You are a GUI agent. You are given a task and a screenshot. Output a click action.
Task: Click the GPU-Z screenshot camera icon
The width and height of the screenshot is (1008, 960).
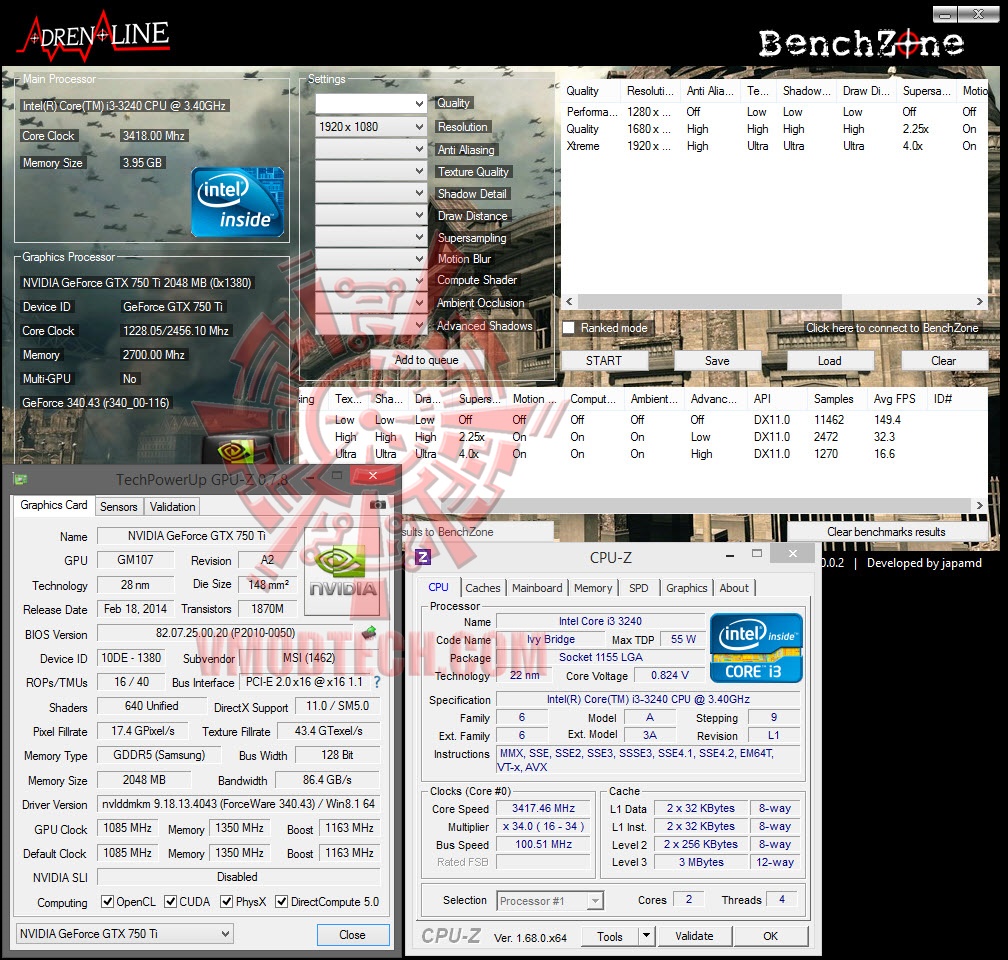point(378,505)
